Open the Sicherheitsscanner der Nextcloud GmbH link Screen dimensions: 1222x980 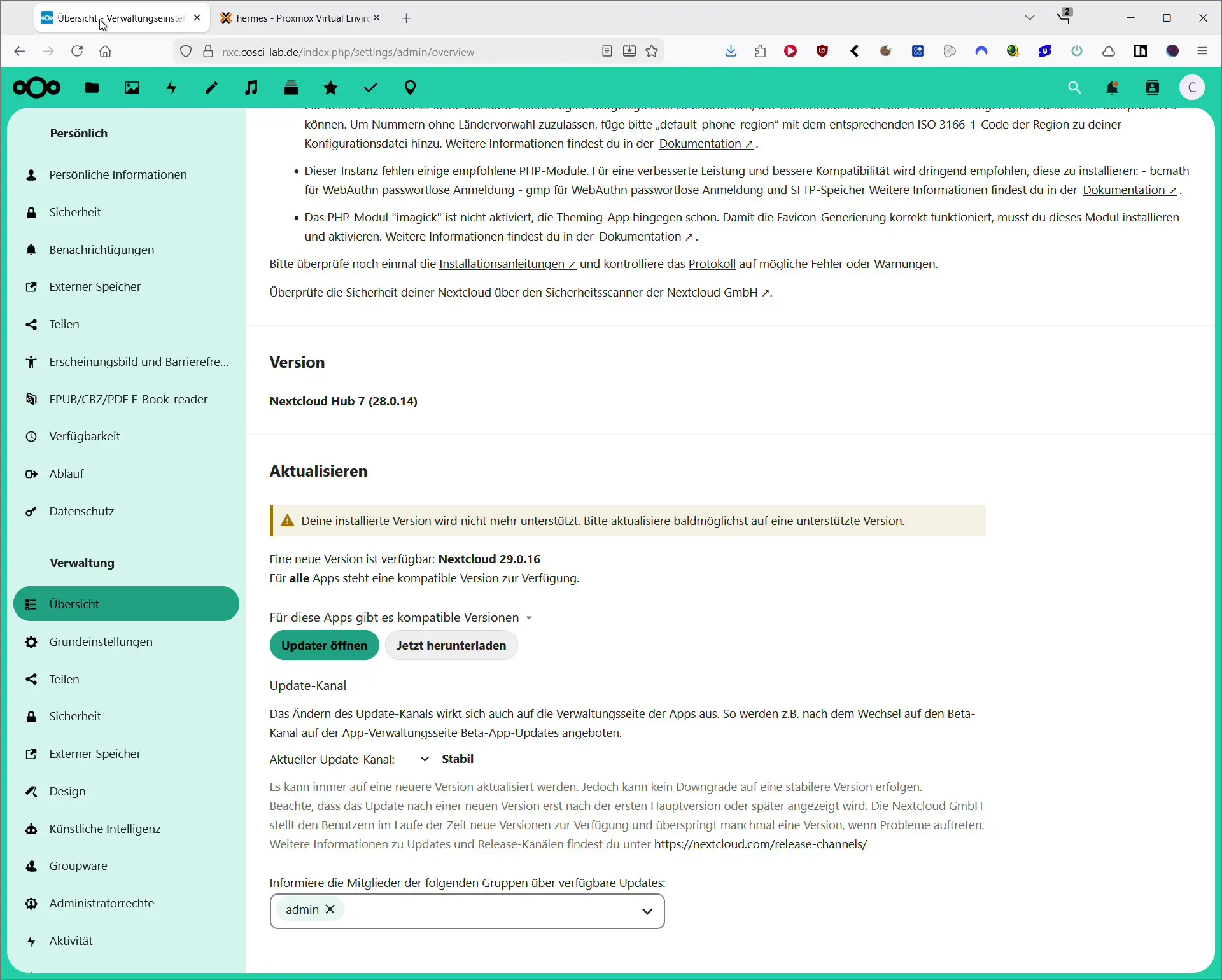(657, 293)
